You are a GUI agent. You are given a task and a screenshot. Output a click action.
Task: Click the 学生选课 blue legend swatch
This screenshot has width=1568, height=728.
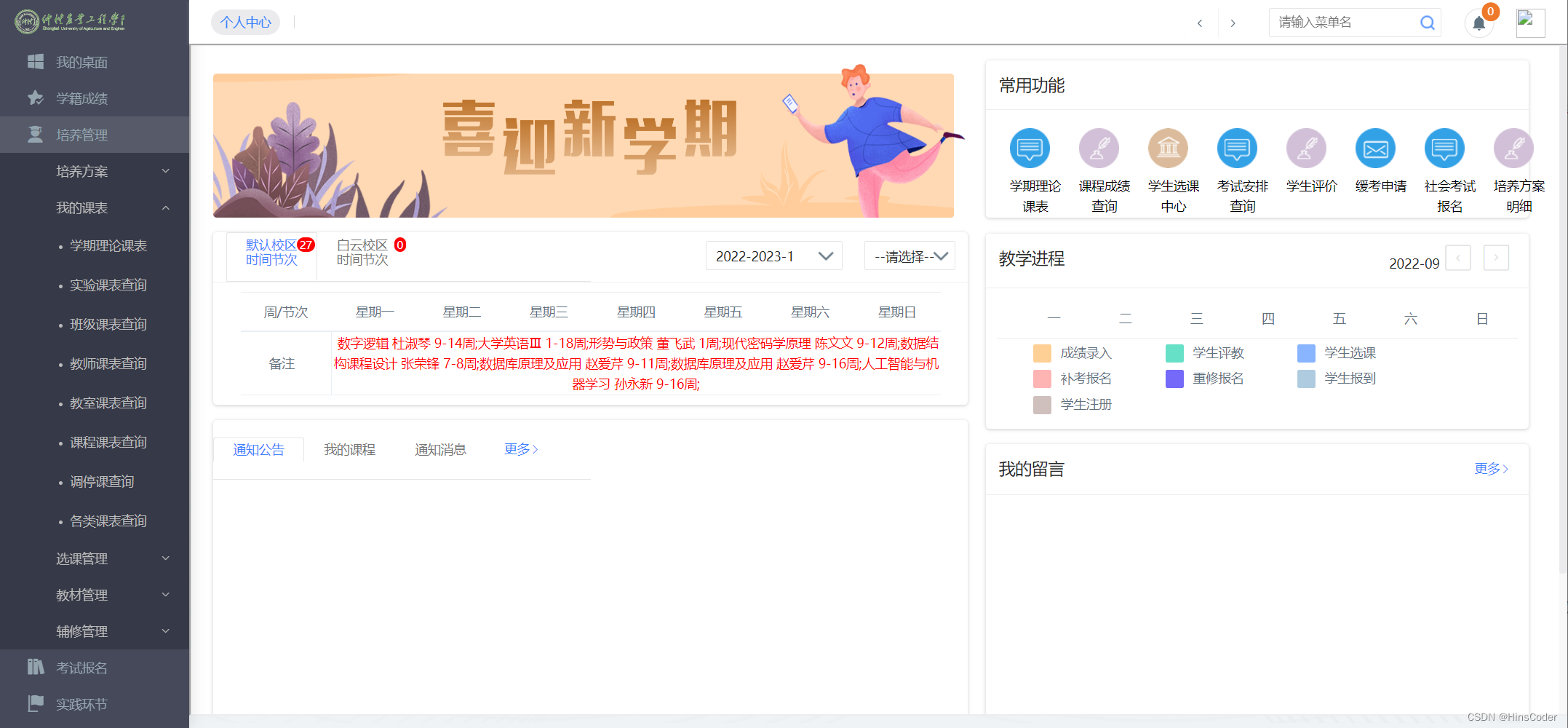(x=1306, y=353)
